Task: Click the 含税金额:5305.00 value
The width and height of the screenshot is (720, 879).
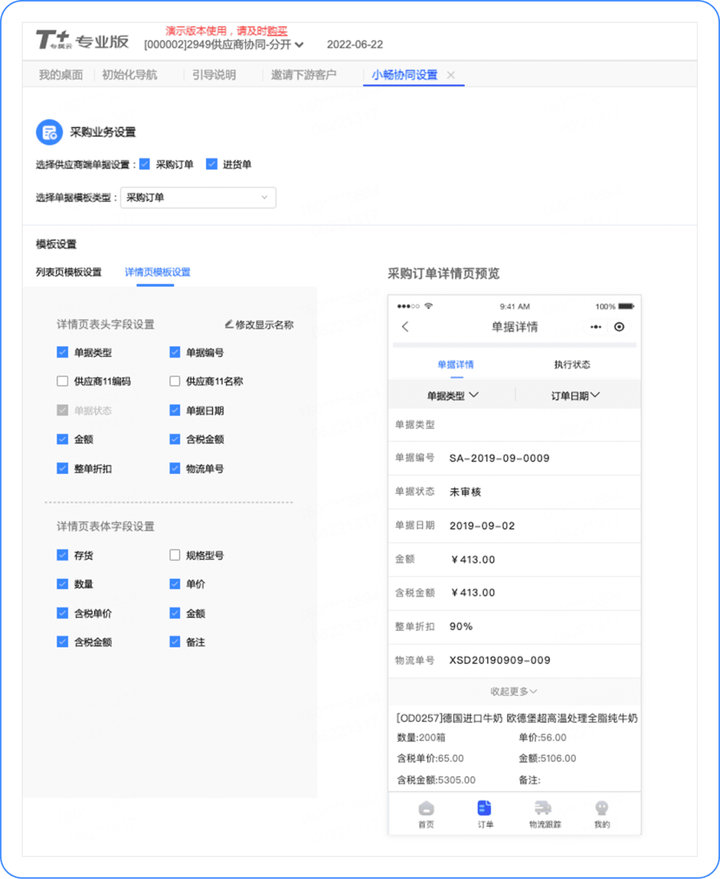Action: [436, 780]
